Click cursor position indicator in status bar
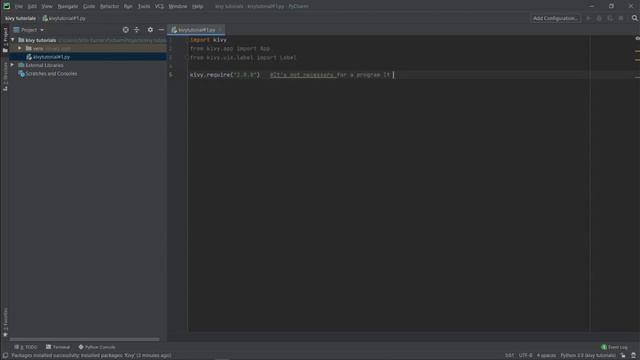This screenshot has height=360, width=640. point(509,356)
